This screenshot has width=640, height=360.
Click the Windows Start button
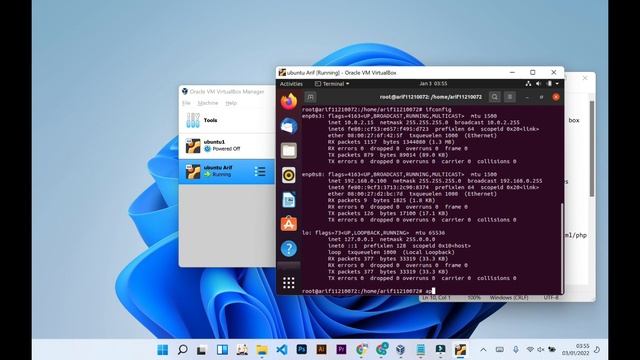point(162,350)
